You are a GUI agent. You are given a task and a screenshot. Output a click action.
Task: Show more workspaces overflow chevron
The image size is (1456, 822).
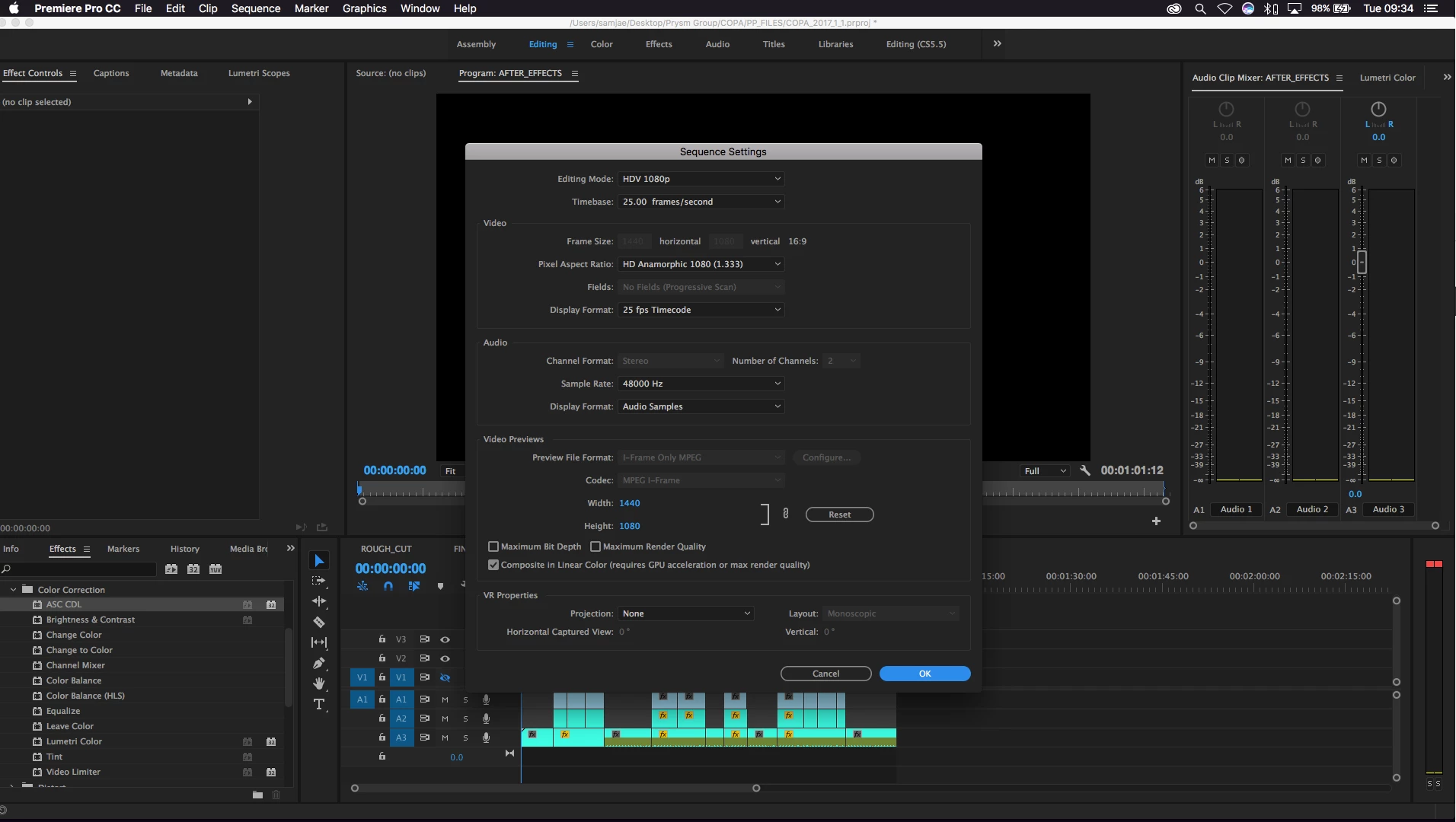[997, 43]
